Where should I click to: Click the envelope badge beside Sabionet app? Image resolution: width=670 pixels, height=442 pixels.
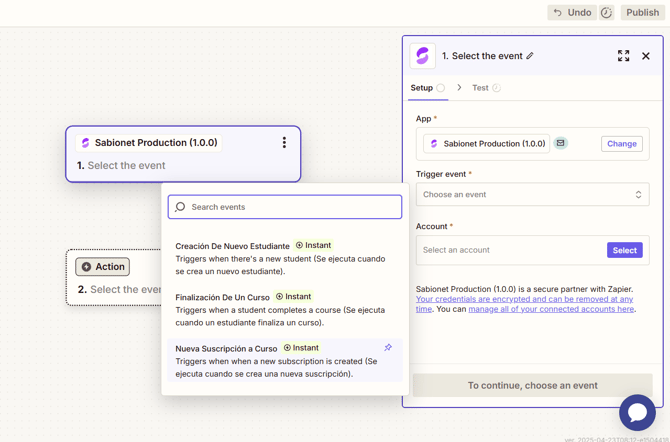coord(561,143)
